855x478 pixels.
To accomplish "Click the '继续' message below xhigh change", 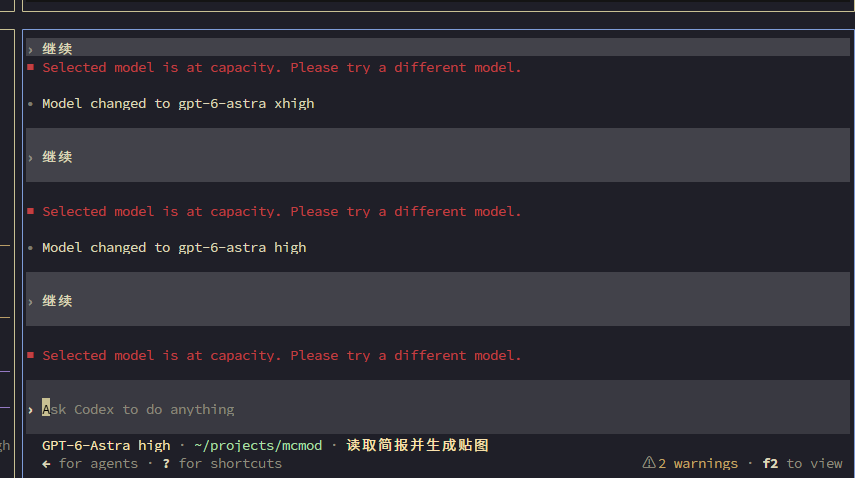I will tap(437, 155).
